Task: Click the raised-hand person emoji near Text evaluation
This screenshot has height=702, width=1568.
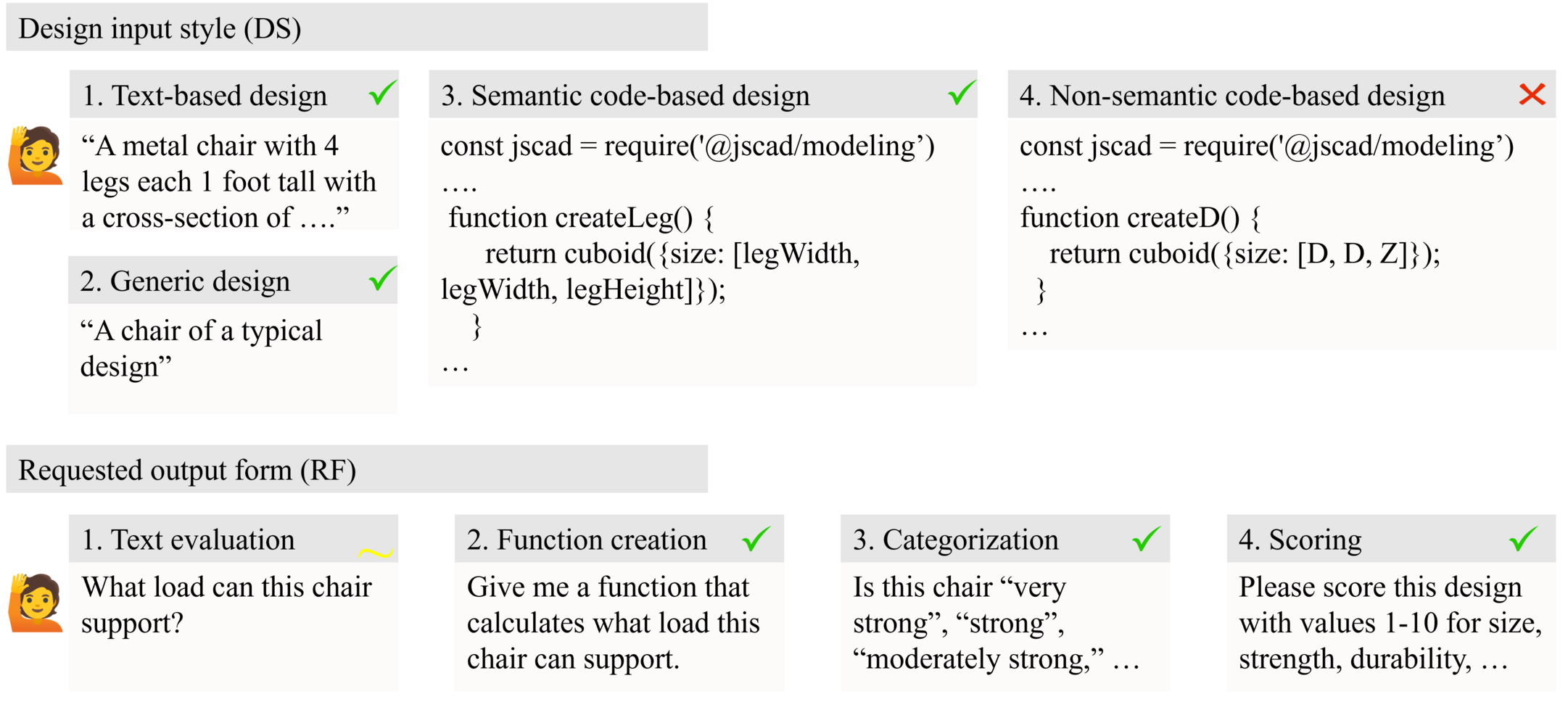Action: [x=35, y=603]
